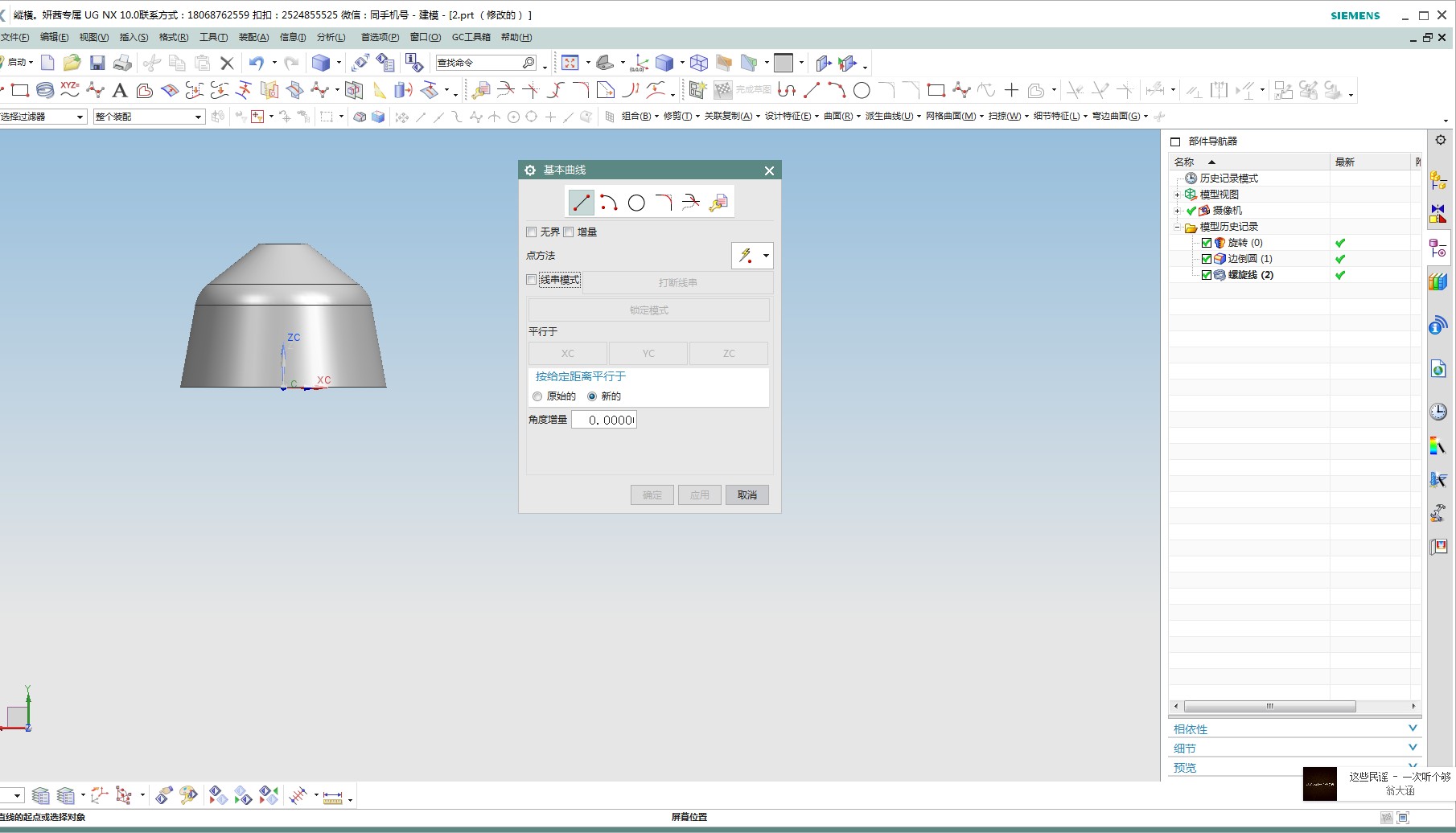Expand the 细节 panel section

(1295, 748)
